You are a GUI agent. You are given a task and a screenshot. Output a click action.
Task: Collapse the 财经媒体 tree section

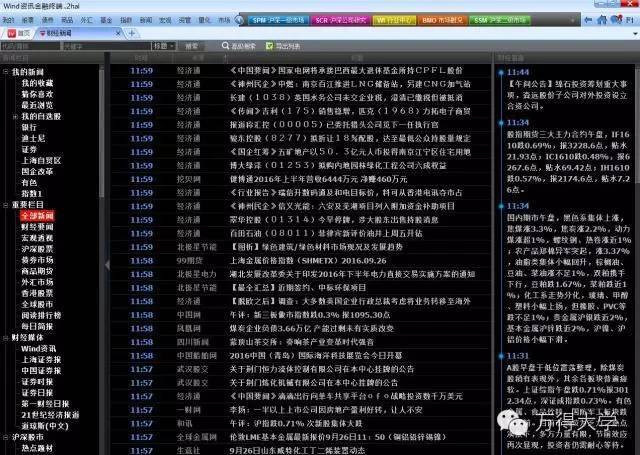(x=5, y=338)
